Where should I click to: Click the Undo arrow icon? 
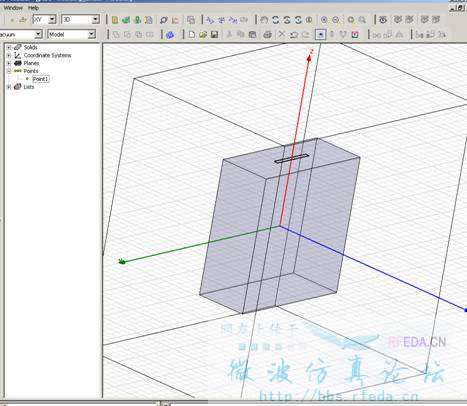(x=294, y=34)
